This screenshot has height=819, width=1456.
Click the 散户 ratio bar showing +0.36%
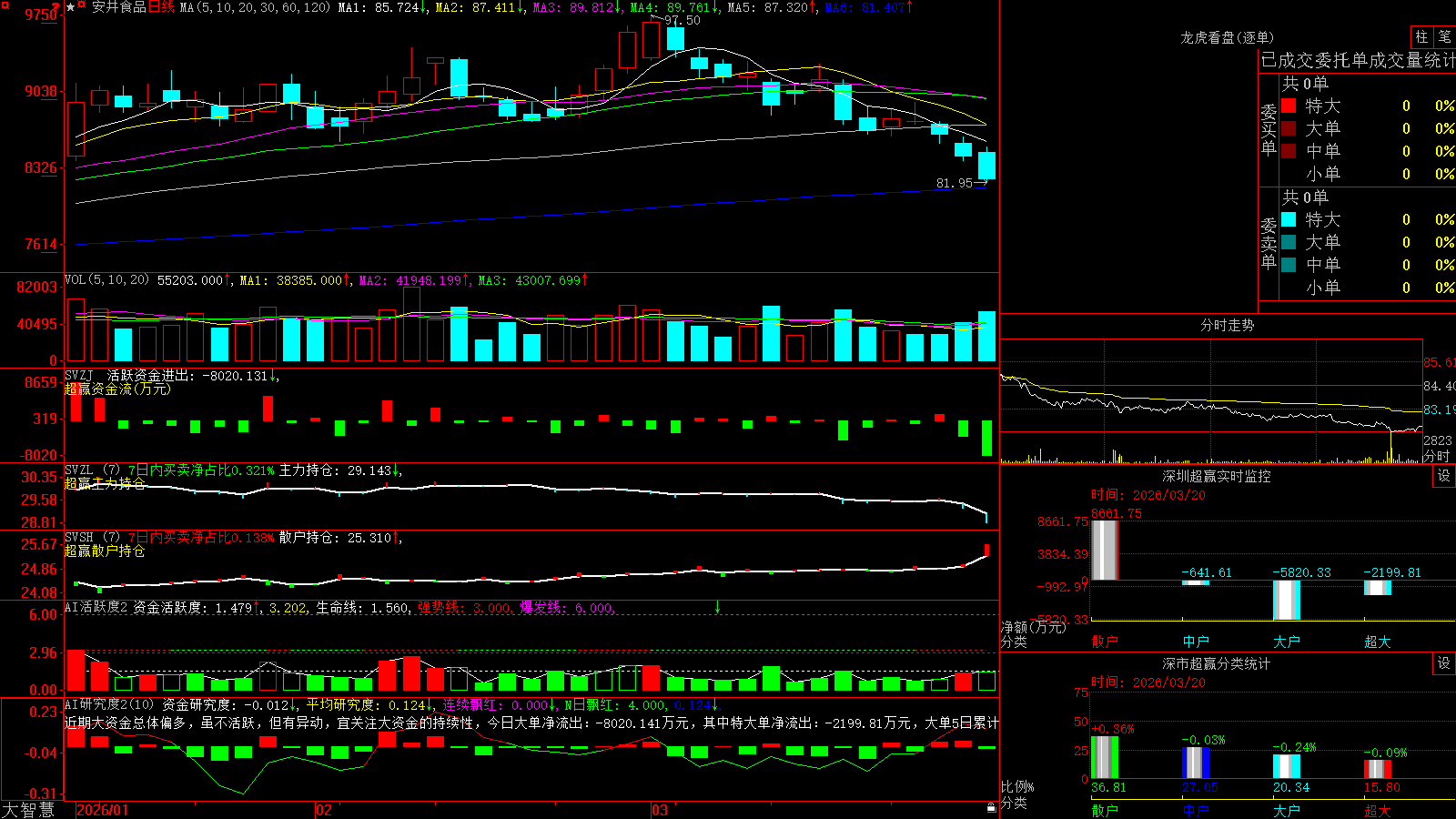coord(1104,757)
